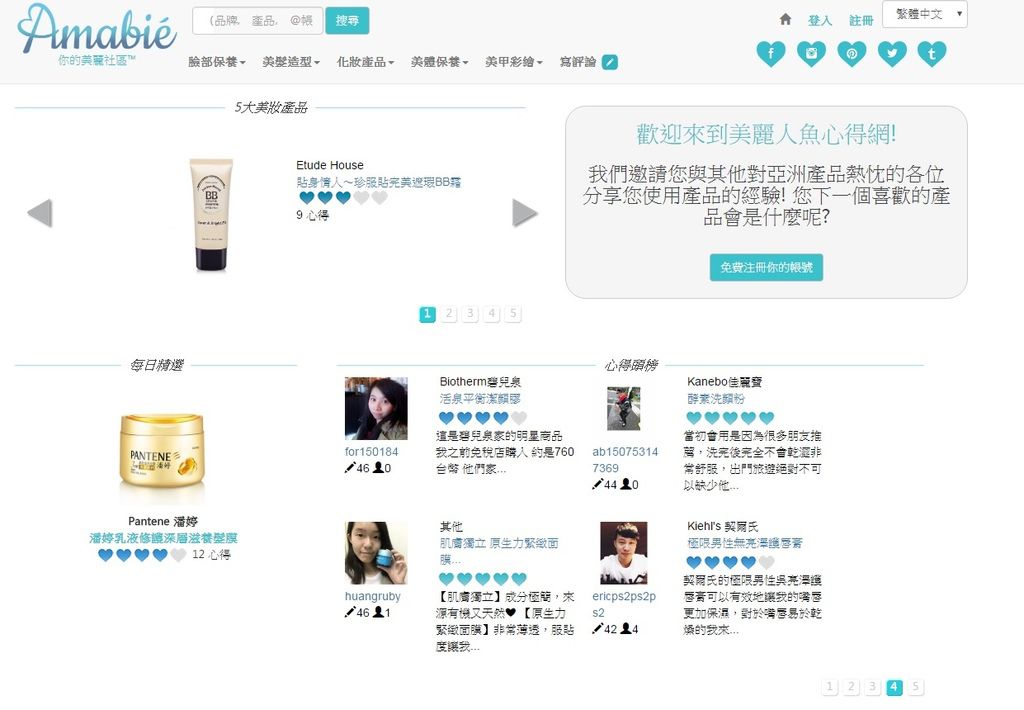The image size is (1024, 710).
Task: Open the Instagram heart icon
Action: tap(811, 54)
